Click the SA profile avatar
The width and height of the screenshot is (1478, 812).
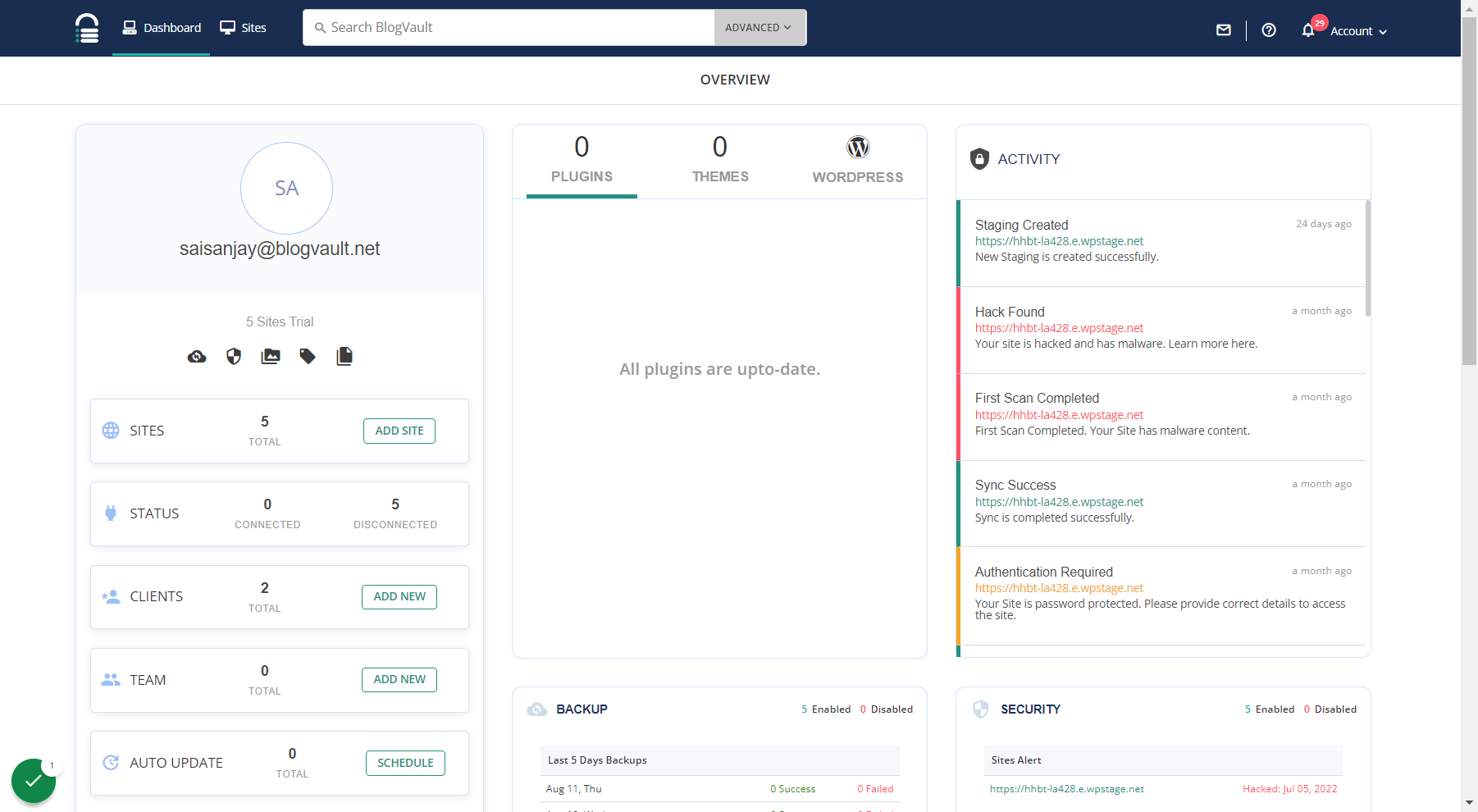pyautogui.click(x=286, y=188)
